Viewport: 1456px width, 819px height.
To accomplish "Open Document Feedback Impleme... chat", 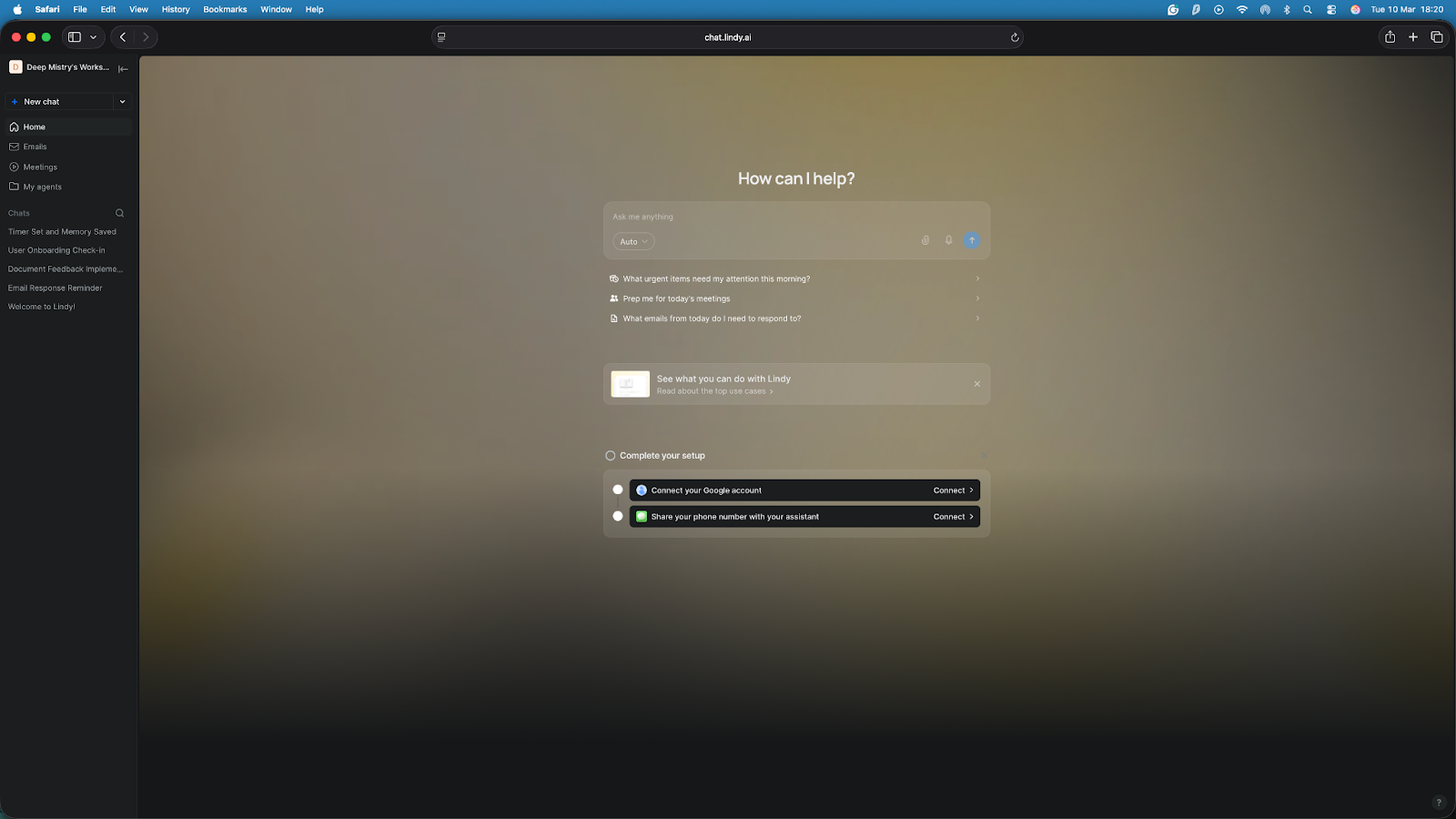I will click(x=66, y=269).
